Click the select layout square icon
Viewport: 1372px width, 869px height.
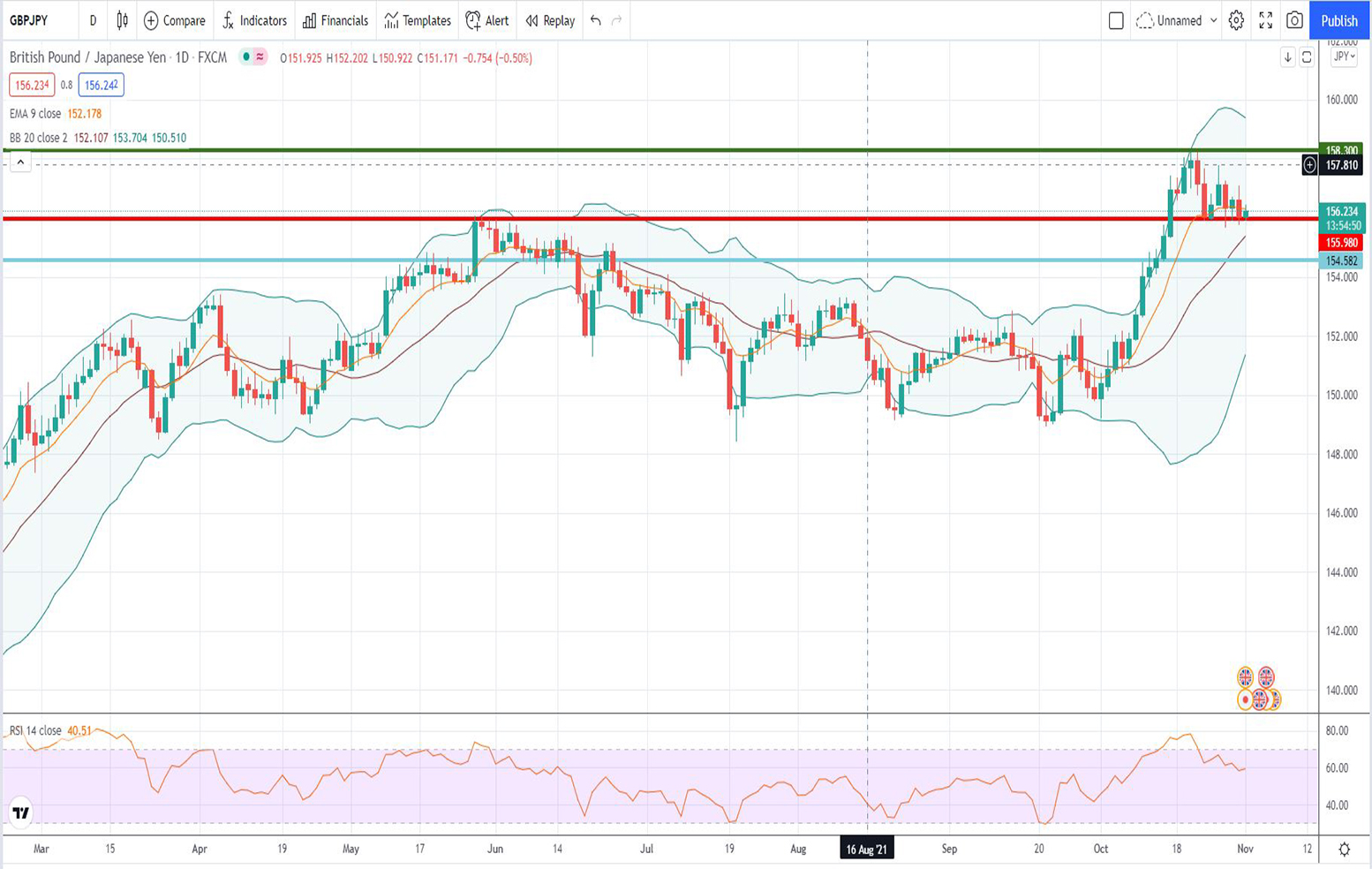pyautogui.click(x=1116, y=20)
